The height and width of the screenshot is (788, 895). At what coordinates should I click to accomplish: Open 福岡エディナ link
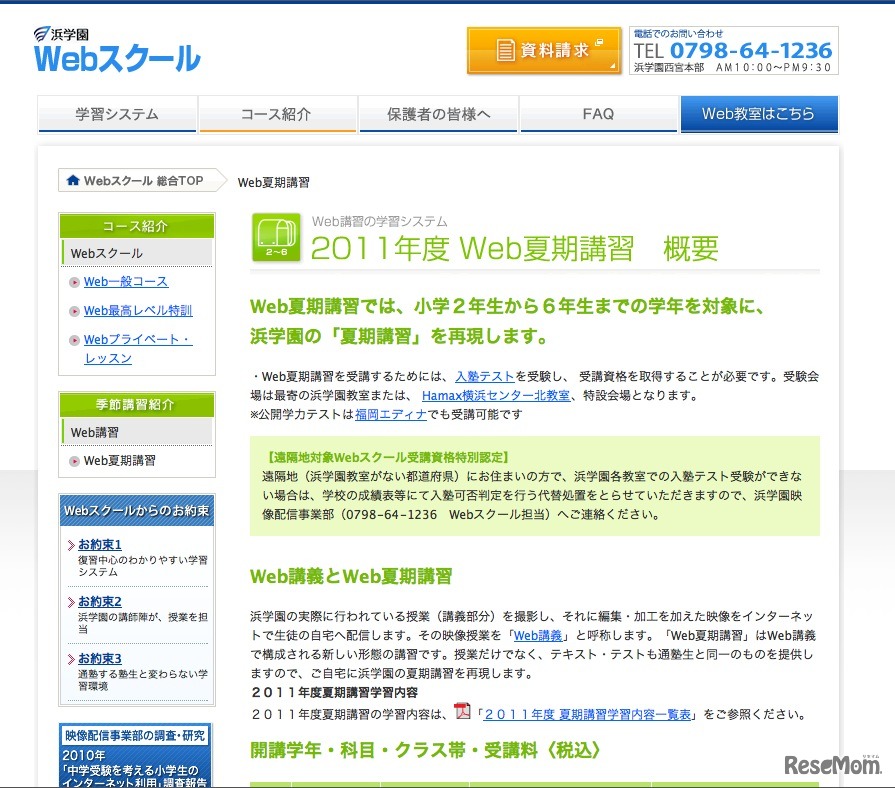point(390,414)
